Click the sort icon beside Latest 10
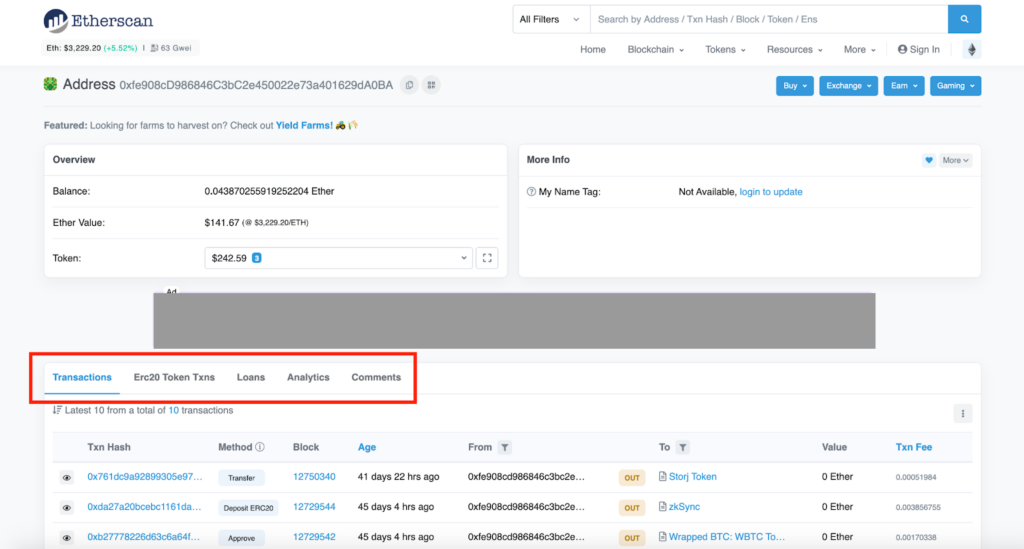This screenshot has width=1024, height=549. [x=57, y=410]
